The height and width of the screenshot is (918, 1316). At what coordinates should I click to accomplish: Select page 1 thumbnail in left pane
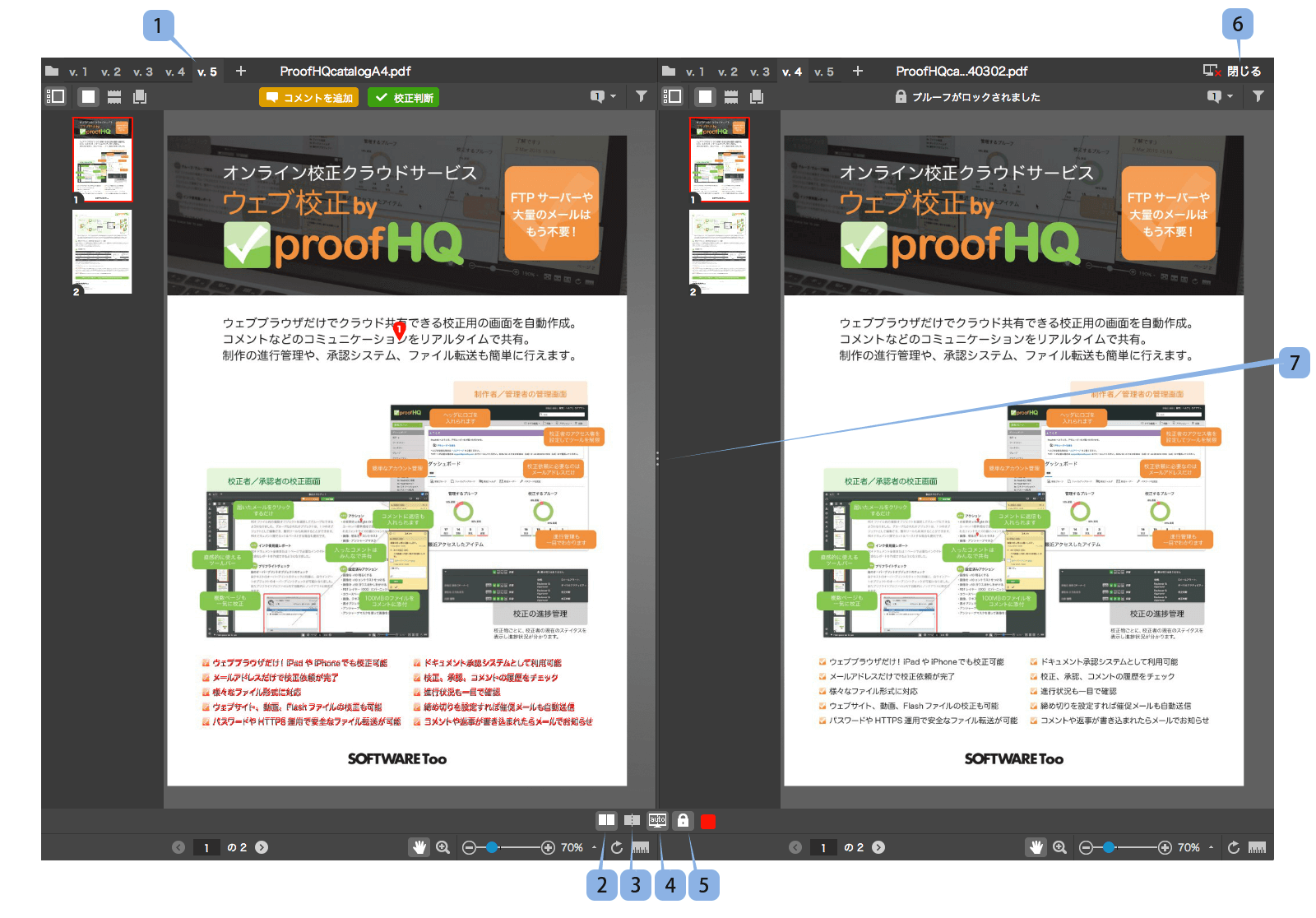[x=102, y=160]
